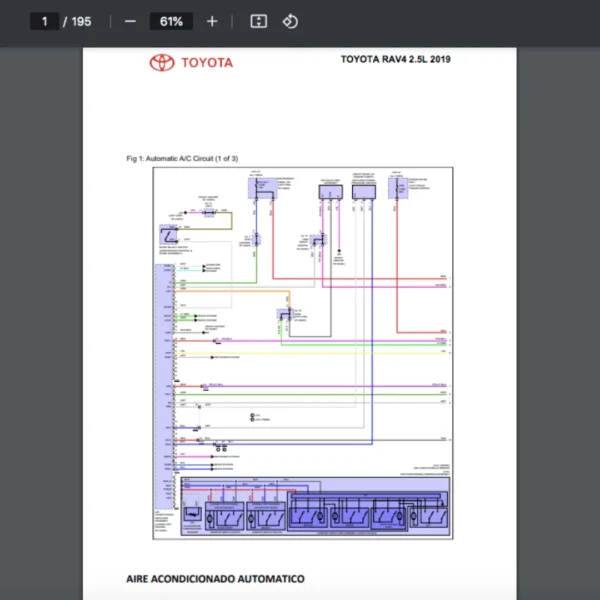Viewport: 600px width, 600px height.
Task: Select the AIRE ACONDICIONADO AUTOMATICO heading
Action: point(215,578)
